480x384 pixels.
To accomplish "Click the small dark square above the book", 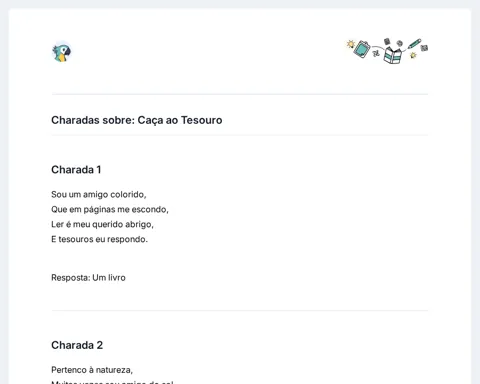I will pyautogui.click(x=387, y=41).
